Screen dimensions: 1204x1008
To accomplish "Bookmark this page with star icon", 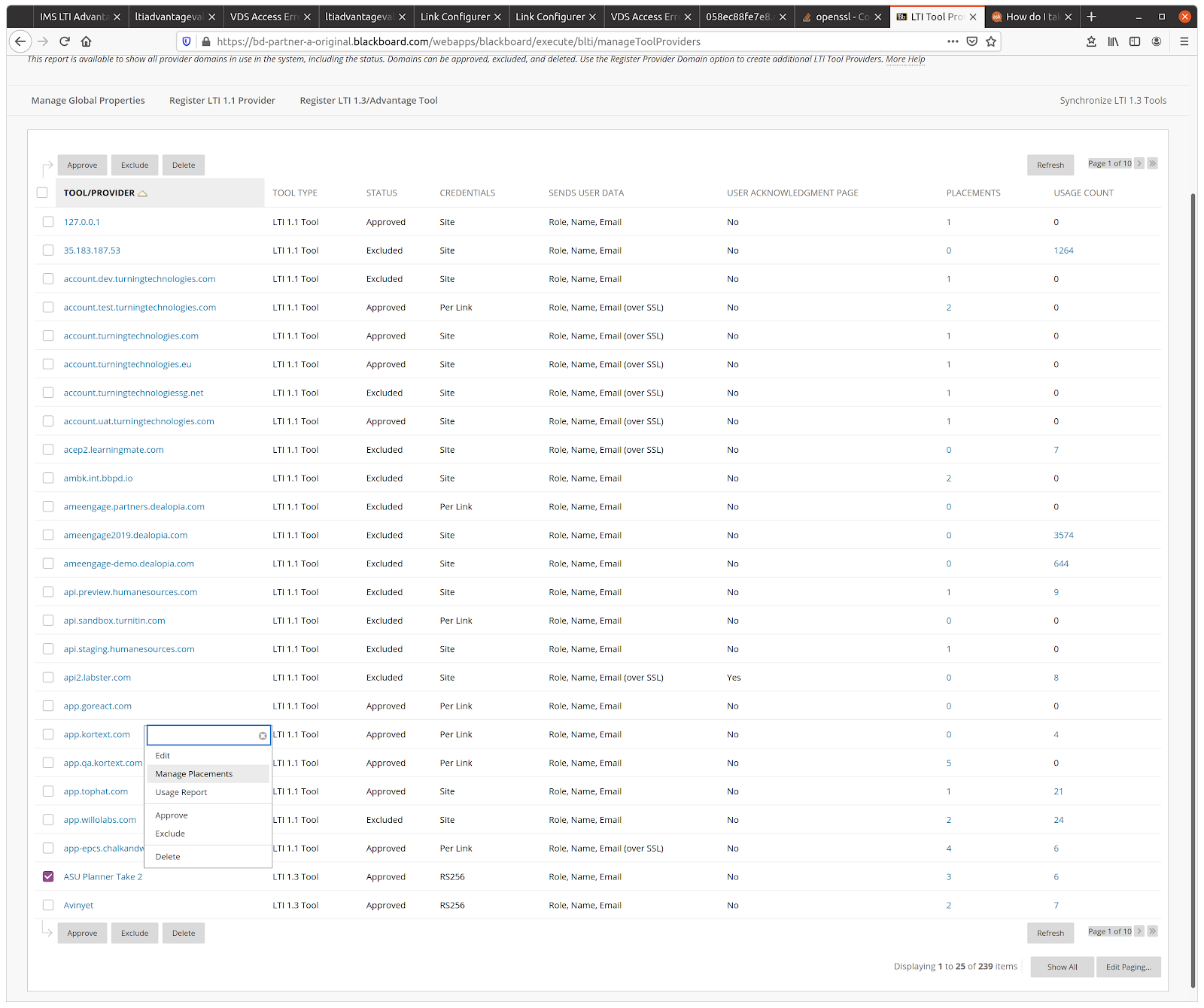I will point(991,41).
